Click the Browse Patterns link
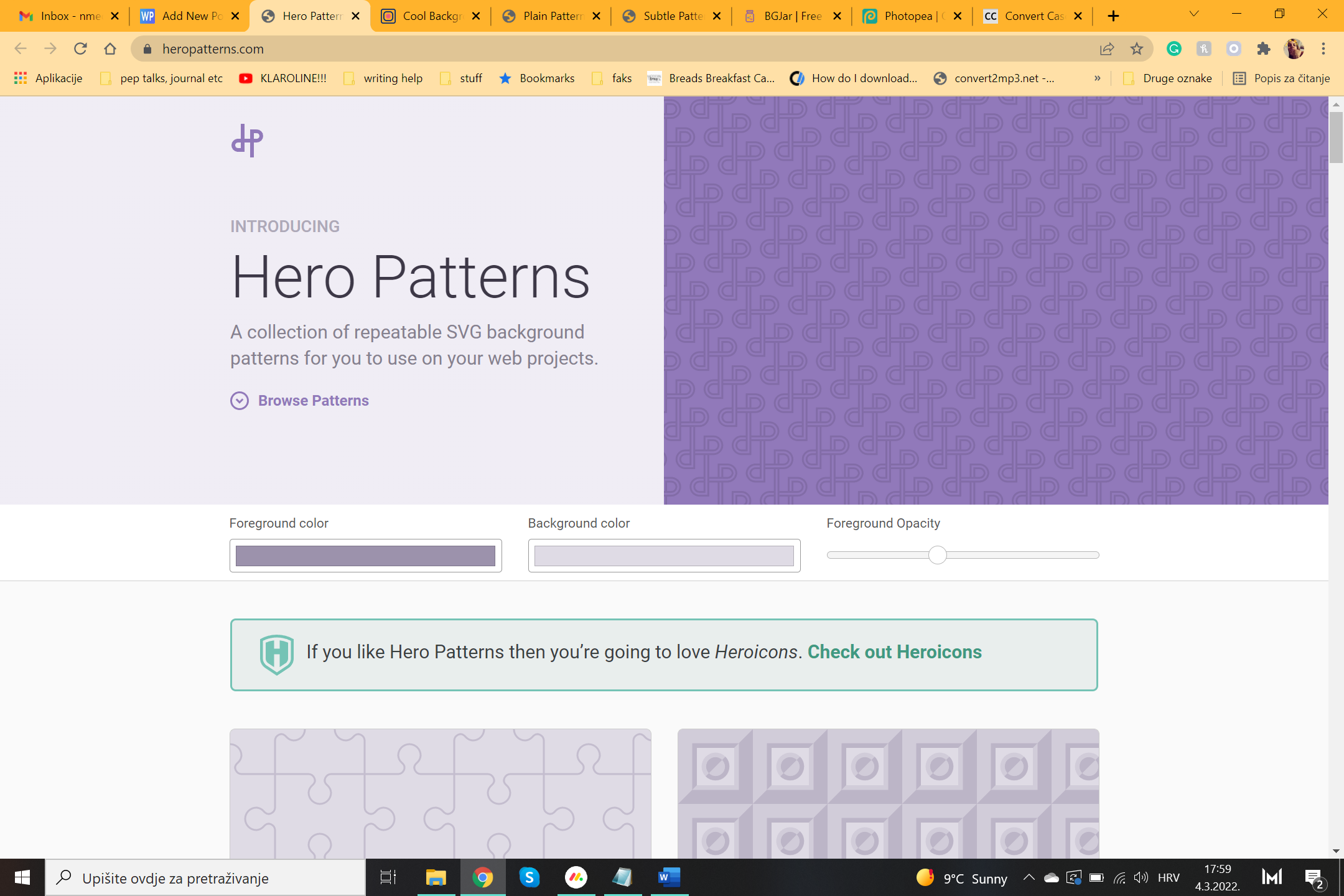 [313, 401]
